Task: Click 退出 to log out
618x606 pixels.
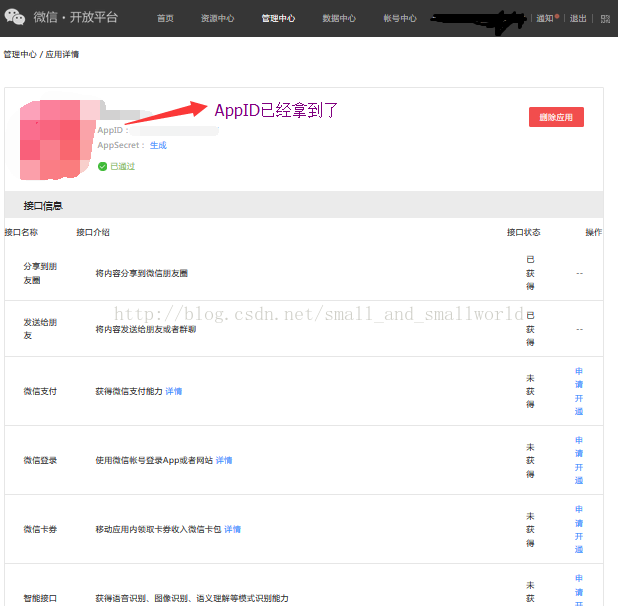Action: coord(578,19)
